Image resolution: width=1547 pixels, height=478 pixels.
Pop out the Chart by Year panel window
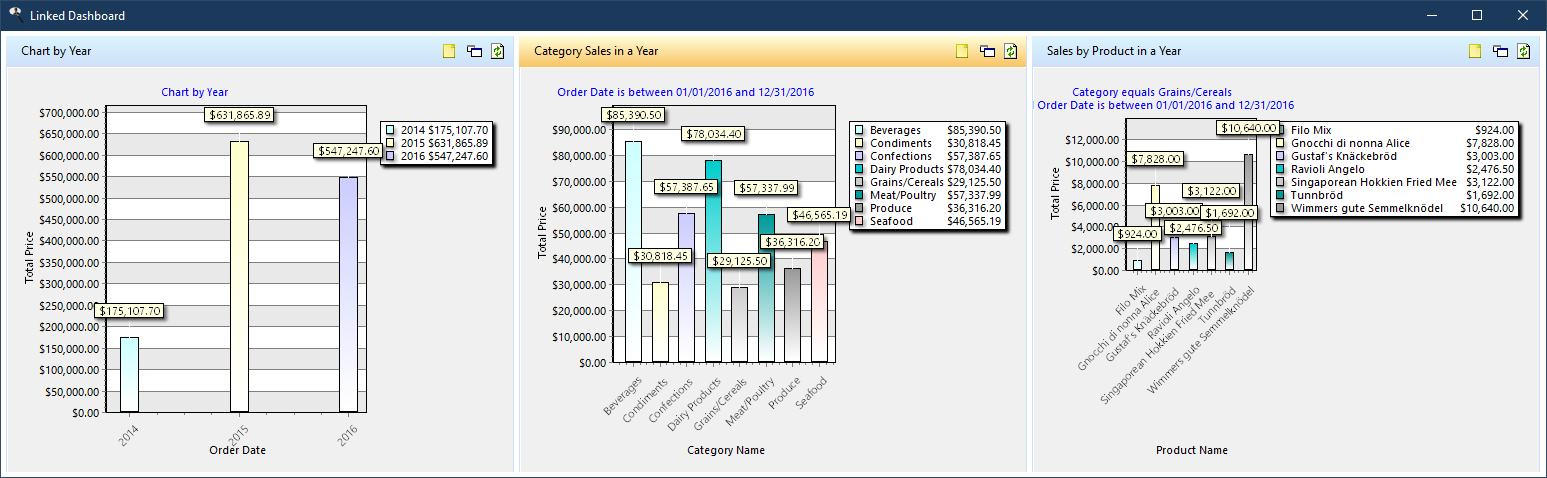point(474,51)
